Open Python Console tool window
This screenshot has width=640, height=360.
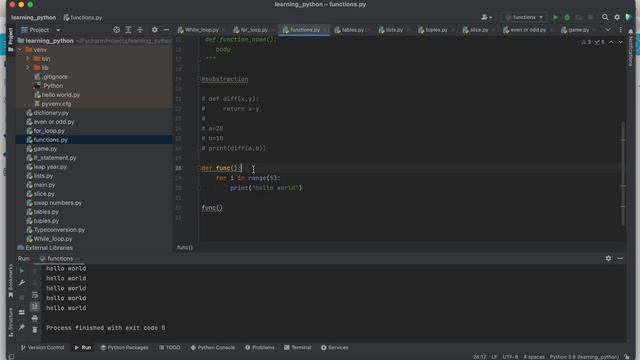213,347
